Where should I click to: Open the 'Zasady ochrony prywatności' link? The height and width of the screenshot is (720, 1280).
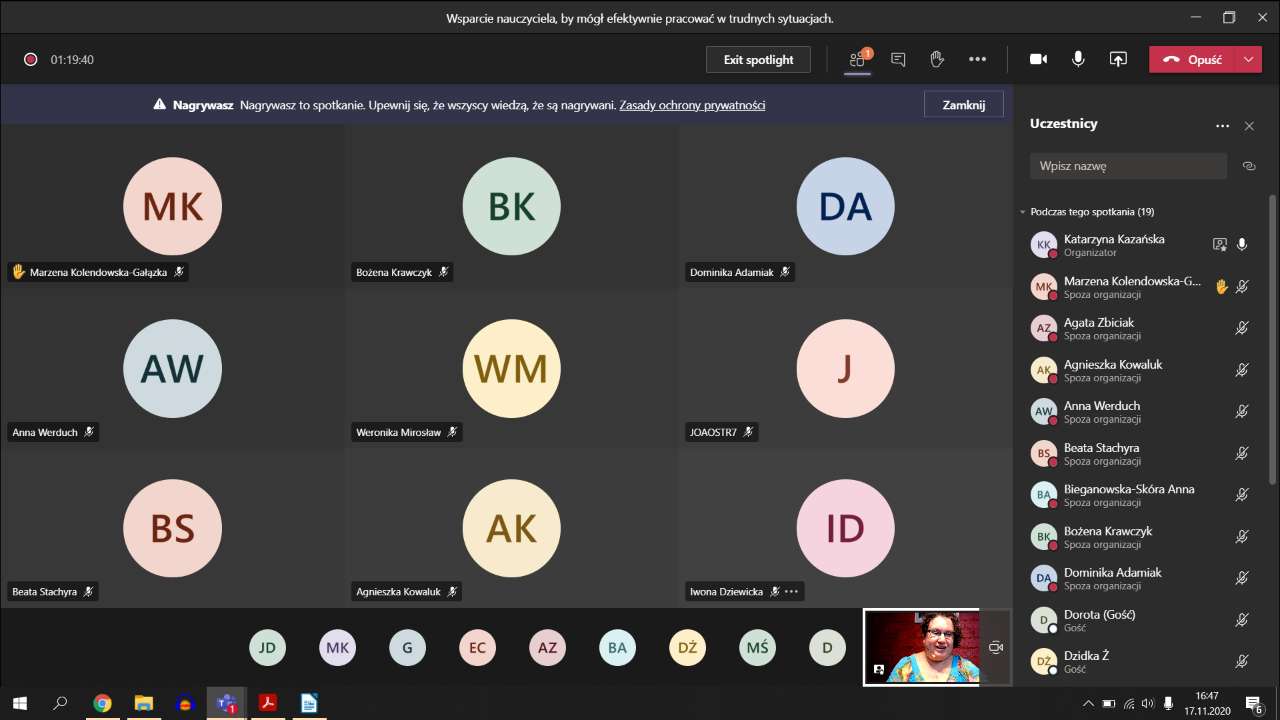692,105
